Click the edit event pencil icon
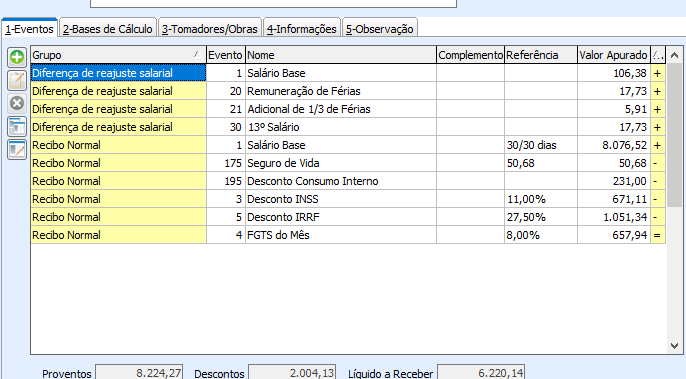The image size is (686, 379). pyautogui.click(x=17, y=81)
